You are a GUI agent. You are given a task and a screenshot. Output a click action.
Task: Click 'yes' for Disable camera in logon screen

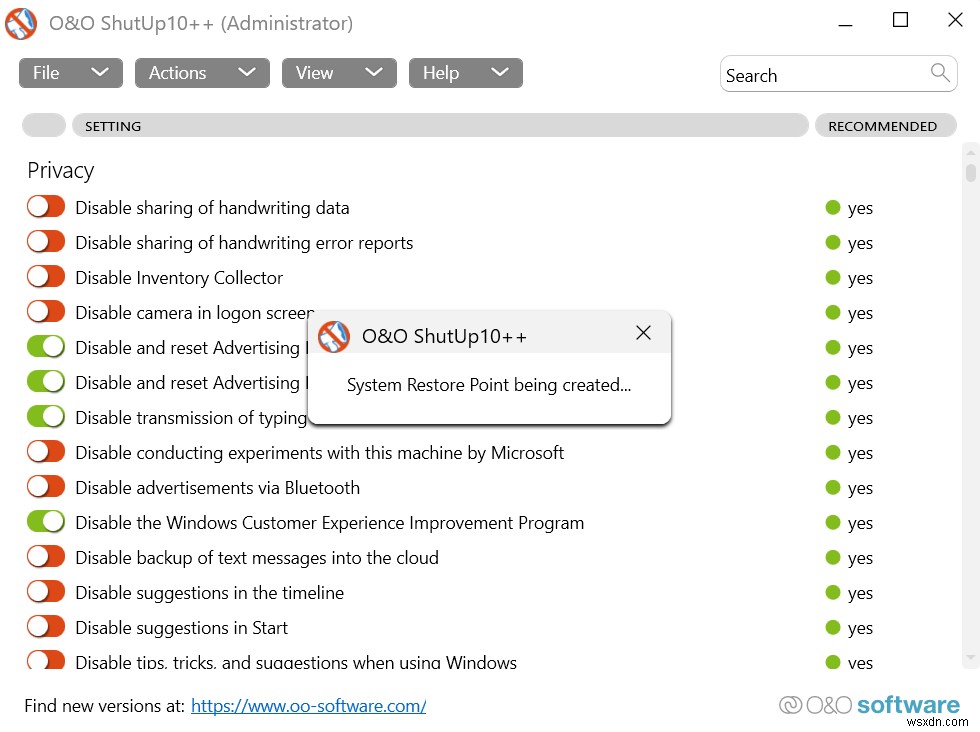coord(860,313)
